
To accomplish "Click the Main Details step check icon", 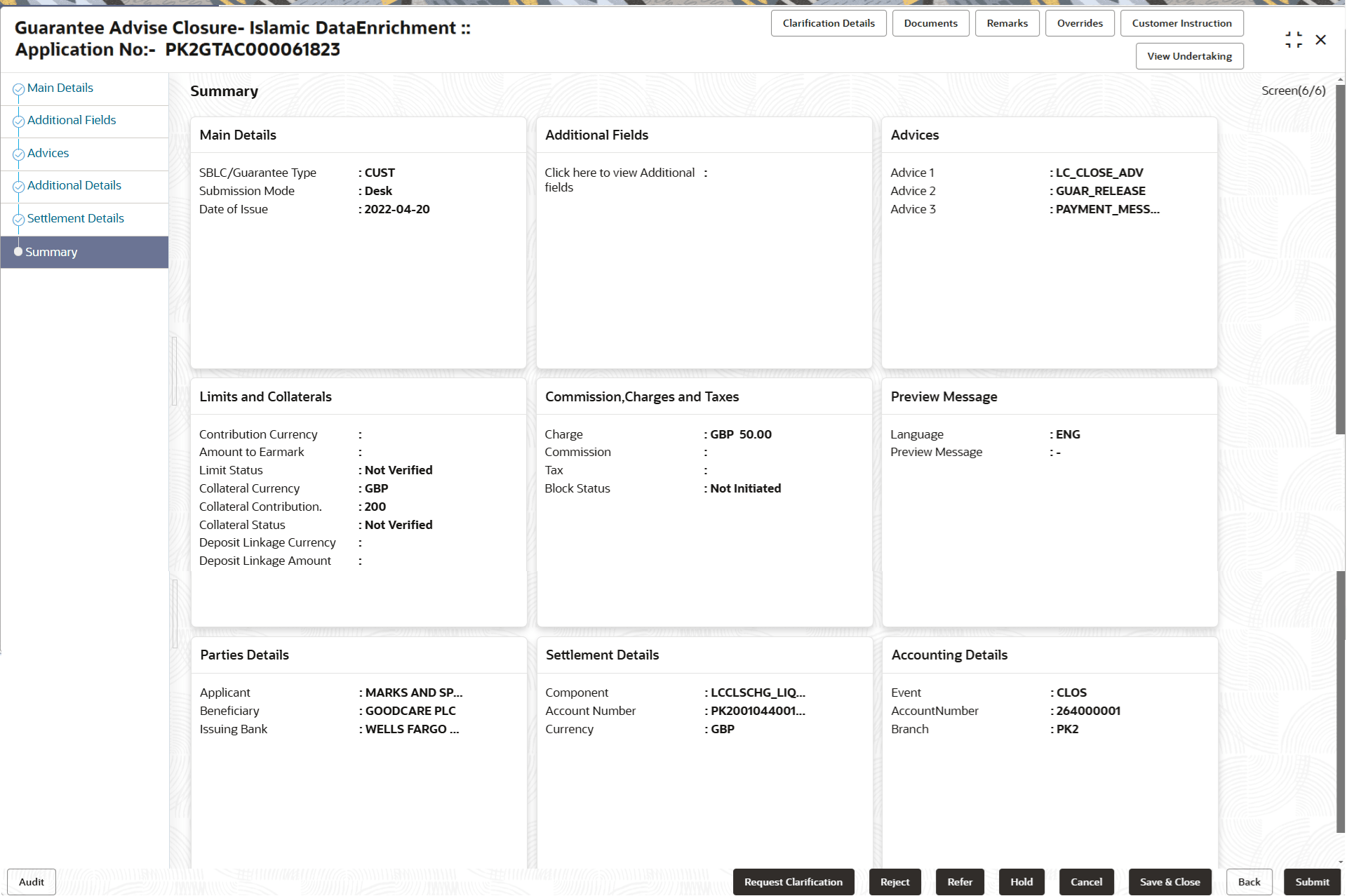I will point(19,89).
